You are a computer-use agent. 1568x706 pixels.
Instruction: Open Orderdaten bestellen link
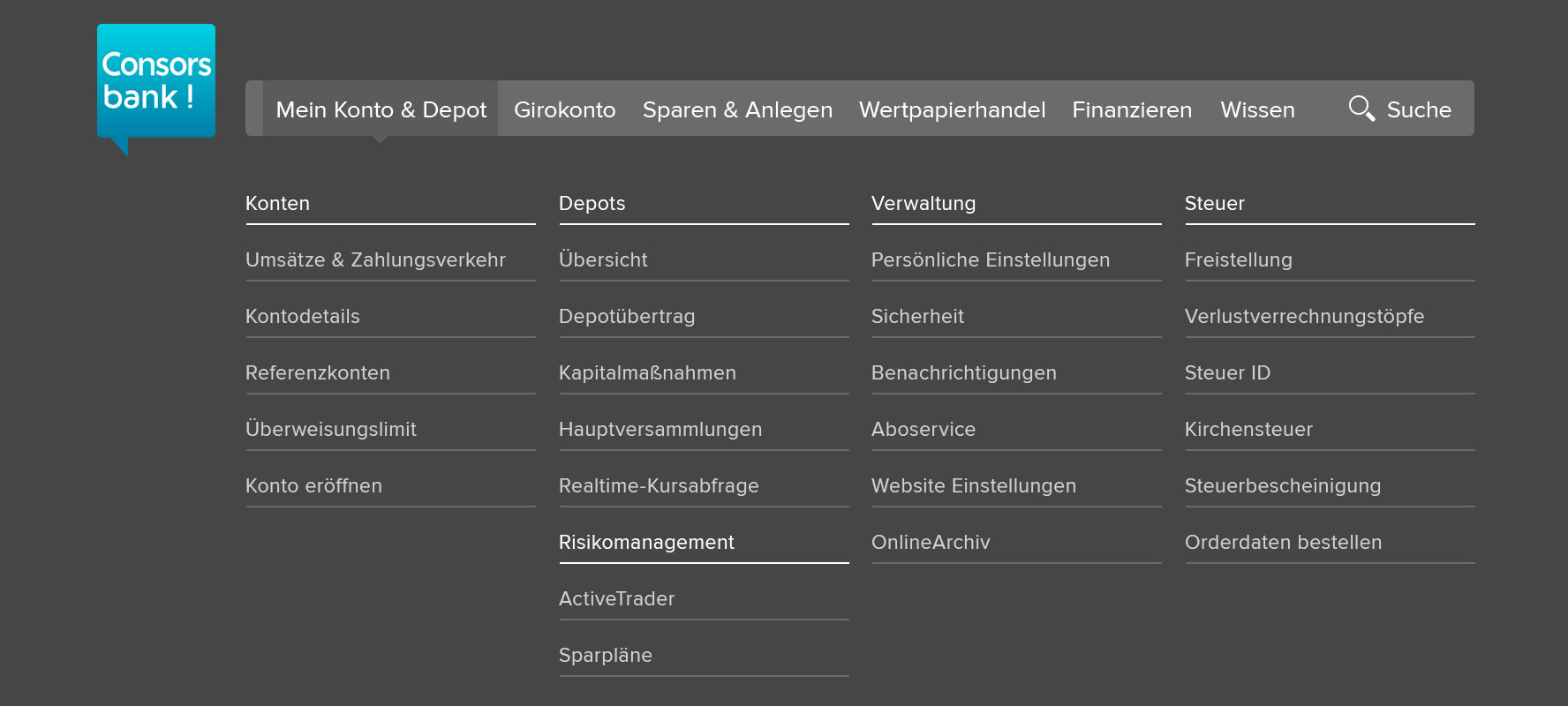tap(1283, 543)
